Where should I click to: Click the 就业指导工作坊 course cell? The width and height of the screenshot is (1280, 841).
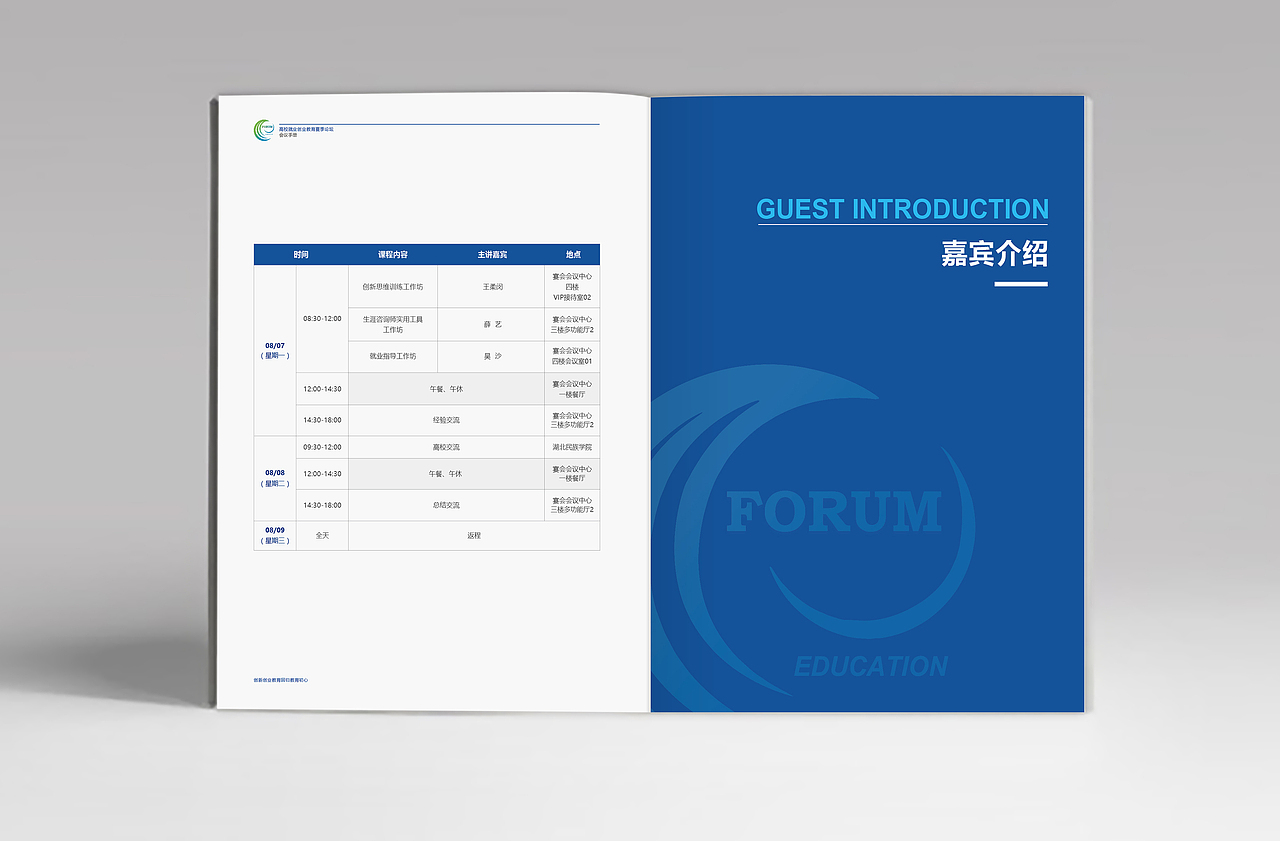point(393,356)
